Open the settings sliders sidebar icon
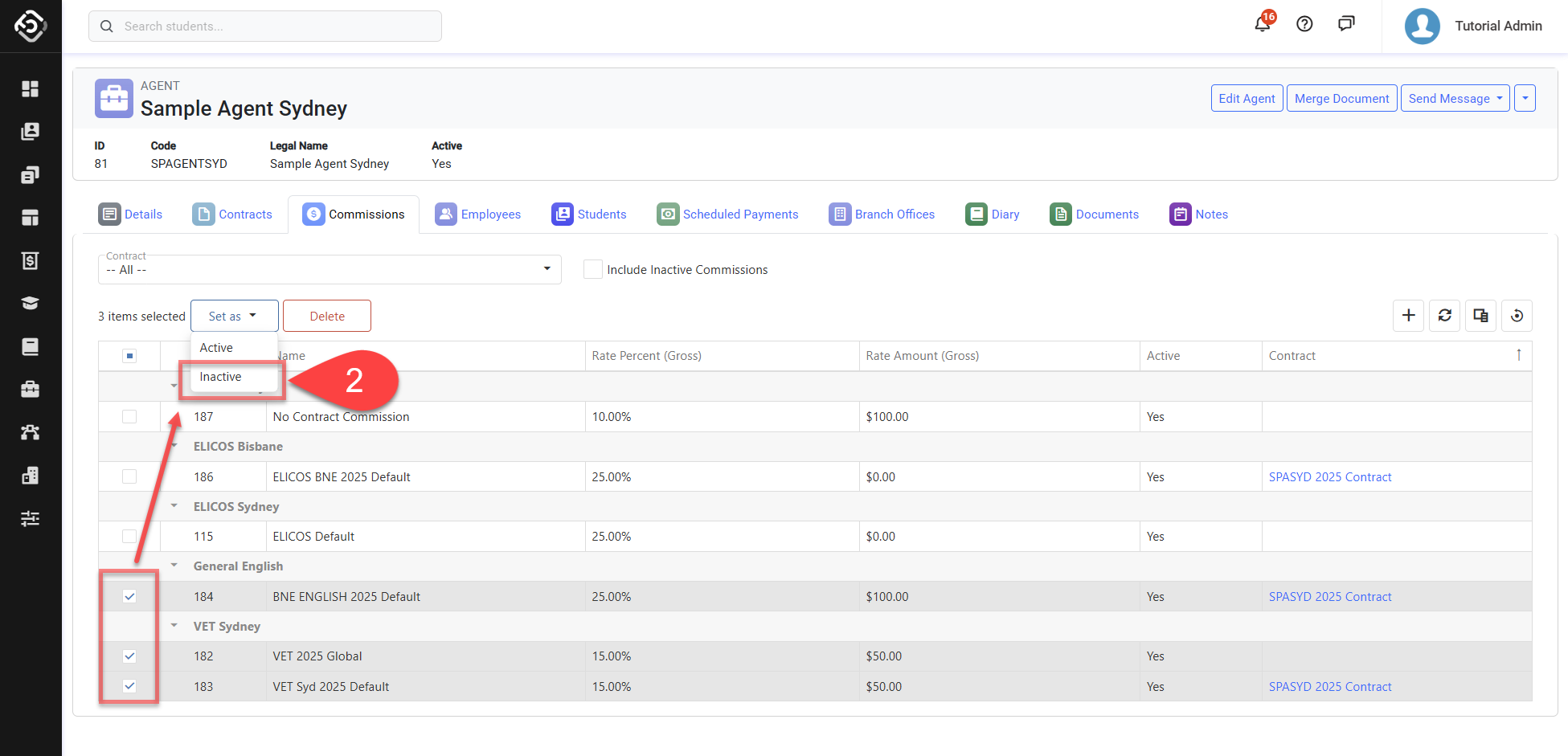The width and height of the screenshot is (1568, 756). pyautogui.click(x=31, y=518)
